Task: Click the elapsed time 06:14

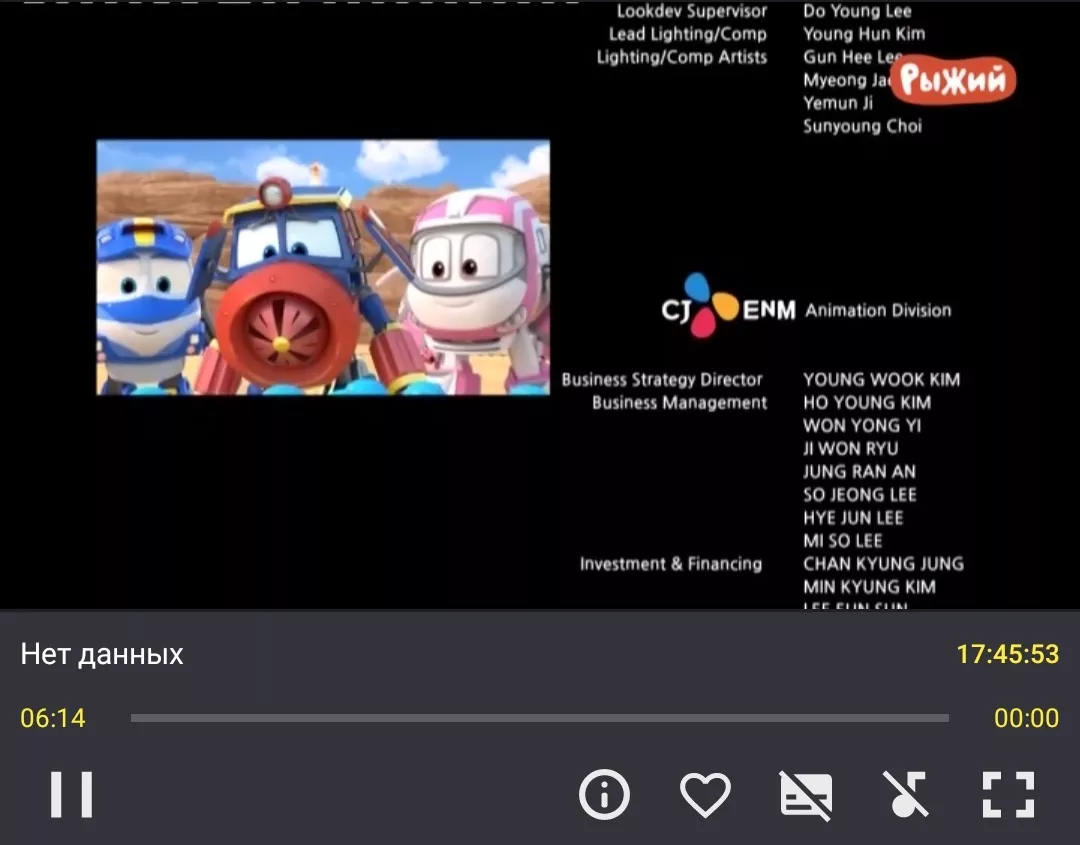Action: click(x=53, y=718)
